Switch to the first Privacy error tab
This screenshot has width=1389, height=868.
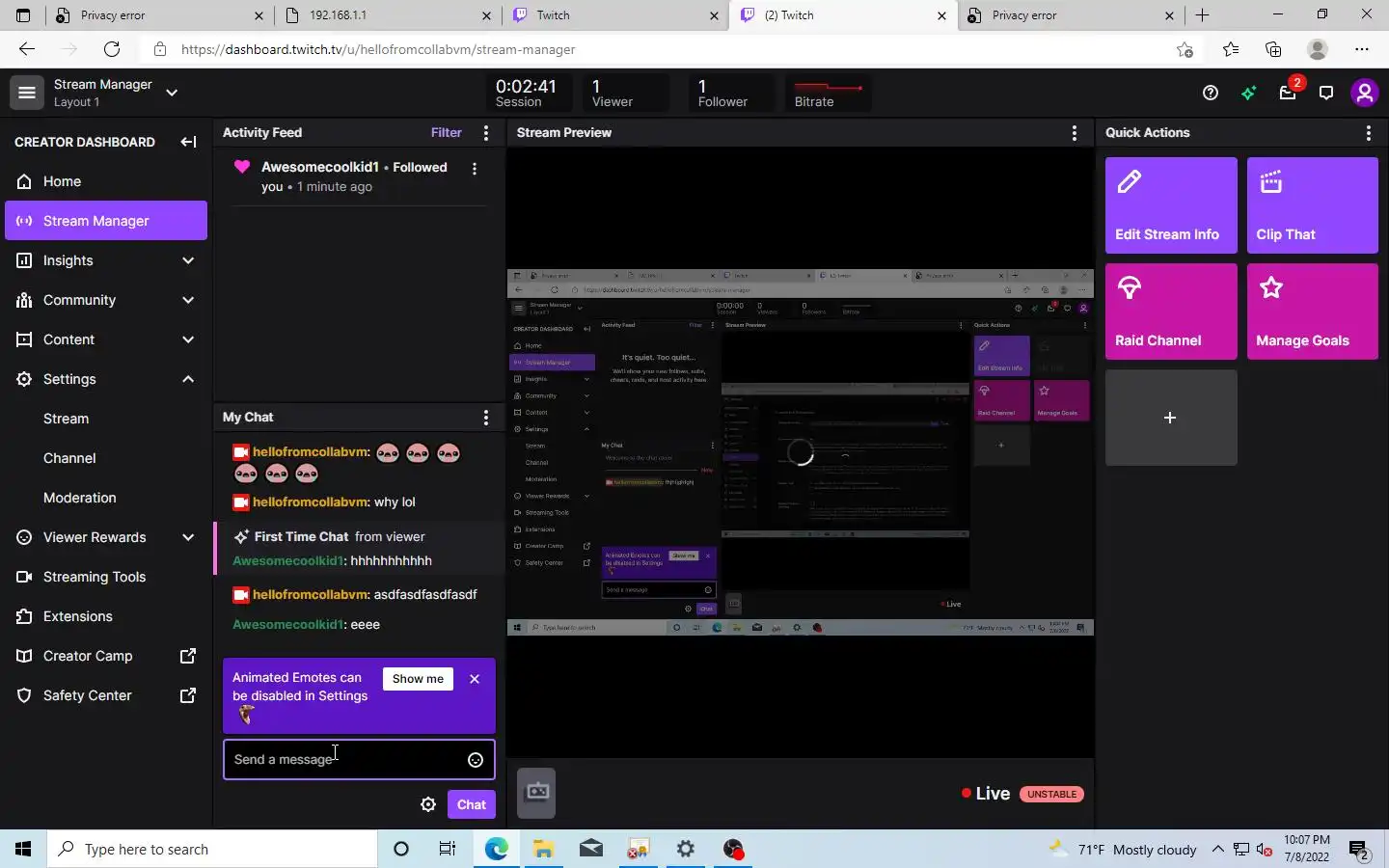click(x=159, y=15)
